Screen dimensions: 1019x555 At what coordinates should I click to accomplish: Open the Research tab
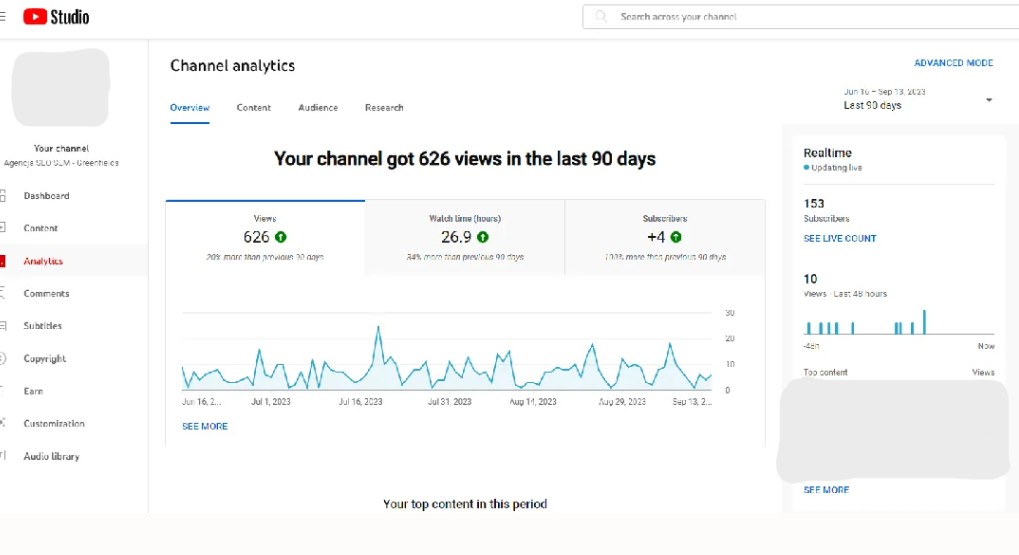click(384, 108)
